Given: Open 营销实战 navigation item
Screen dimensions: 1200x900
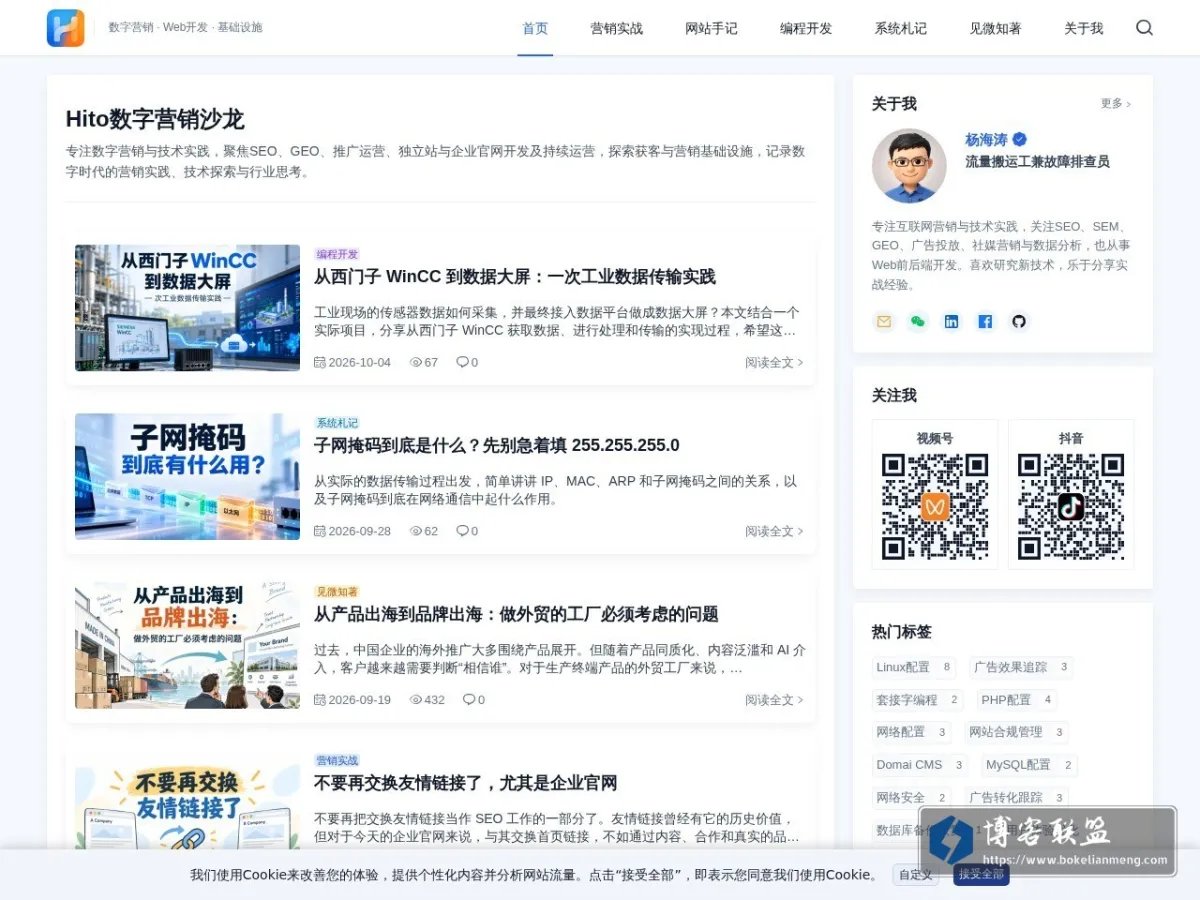Looking at the screenshot, I should (x=617, y=28).
